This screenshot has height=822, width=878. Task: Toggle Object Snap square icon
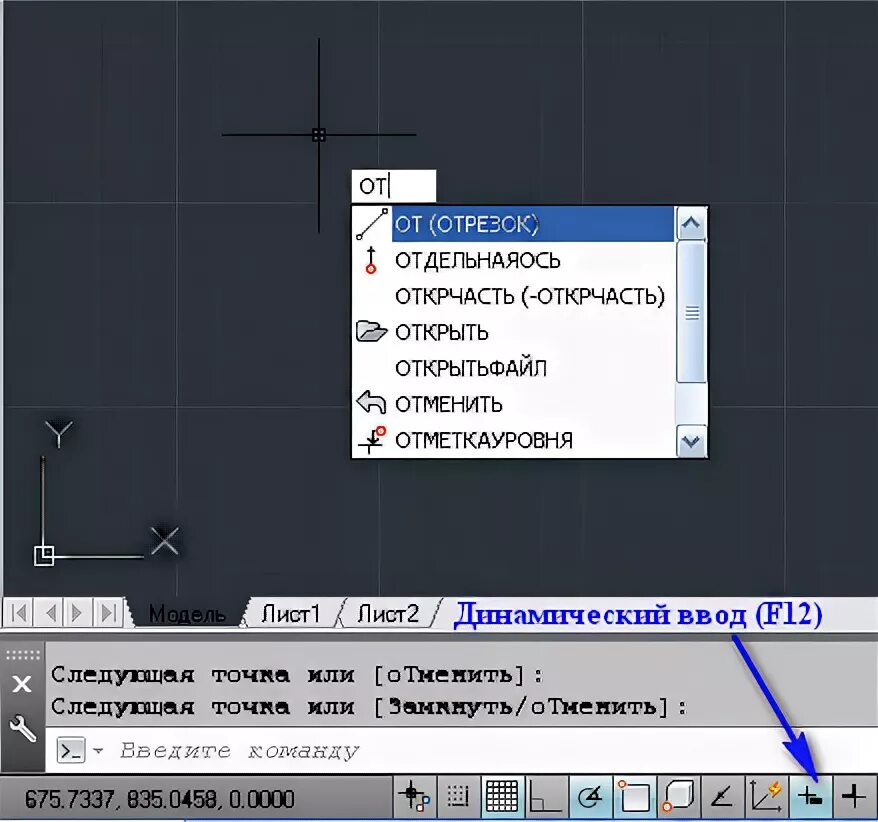tap(634, 797)
